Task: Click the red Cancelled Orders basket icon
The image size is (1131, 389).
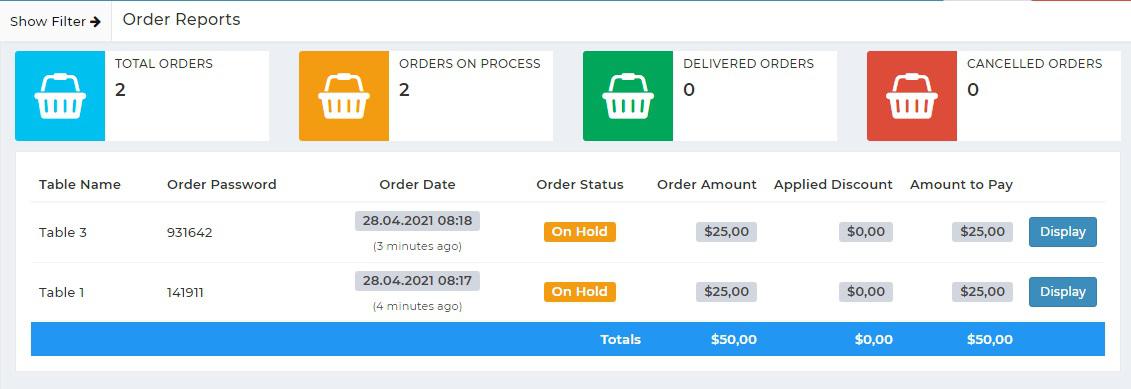Action: tap(912, 96)
